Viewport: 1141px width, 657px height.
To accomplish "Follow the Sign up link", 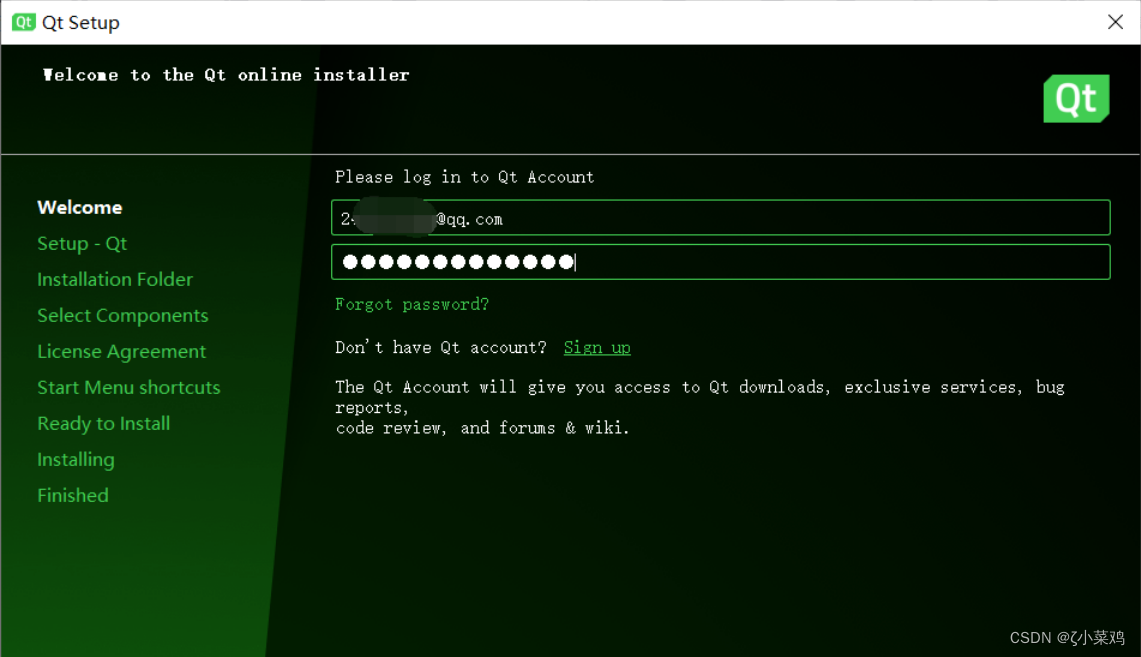I will click(597, 347).
